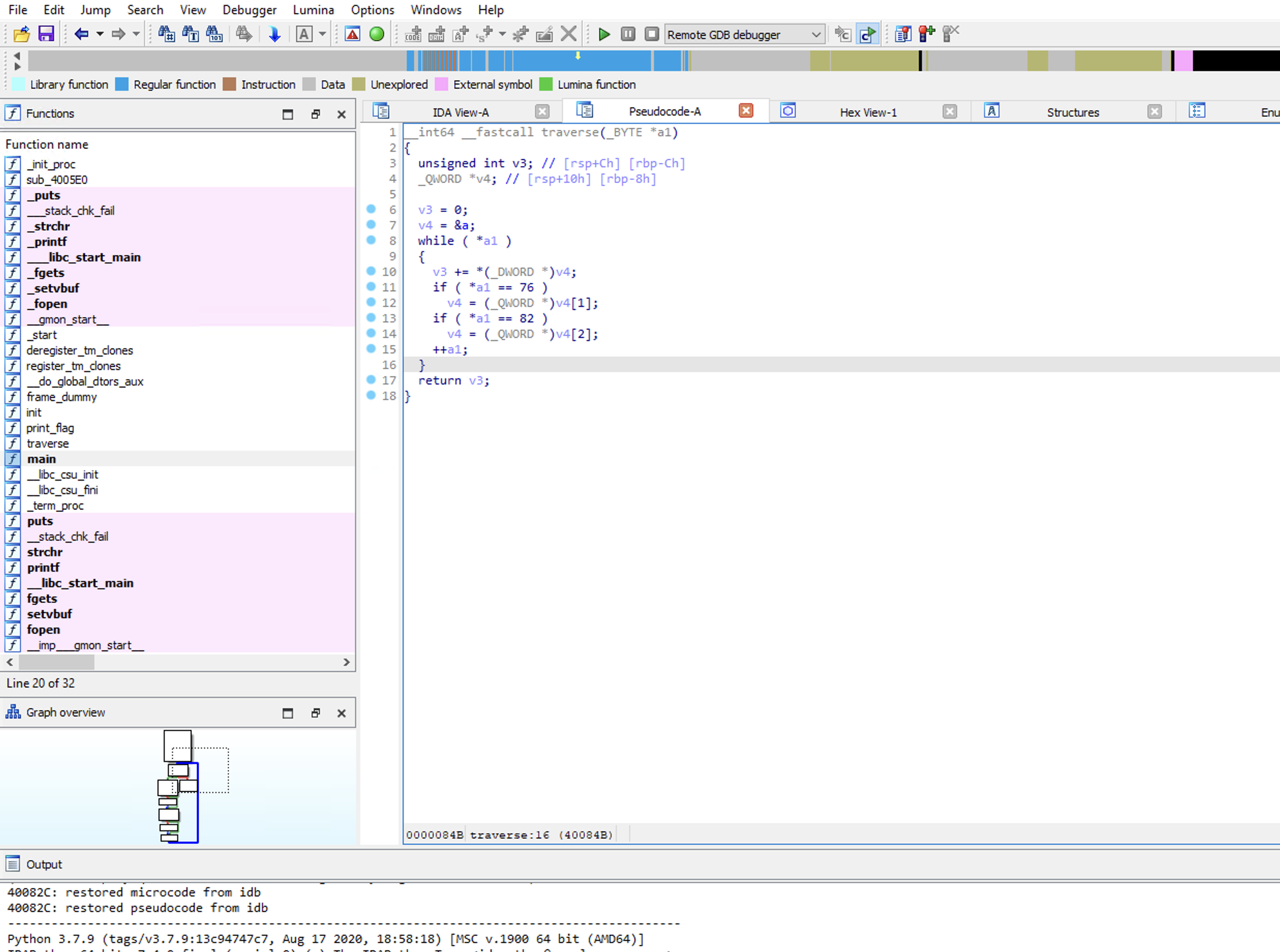This screenshot has width=1280, height=952.
Task: Click the search next binoculars arrow icon
Action: 244,34
